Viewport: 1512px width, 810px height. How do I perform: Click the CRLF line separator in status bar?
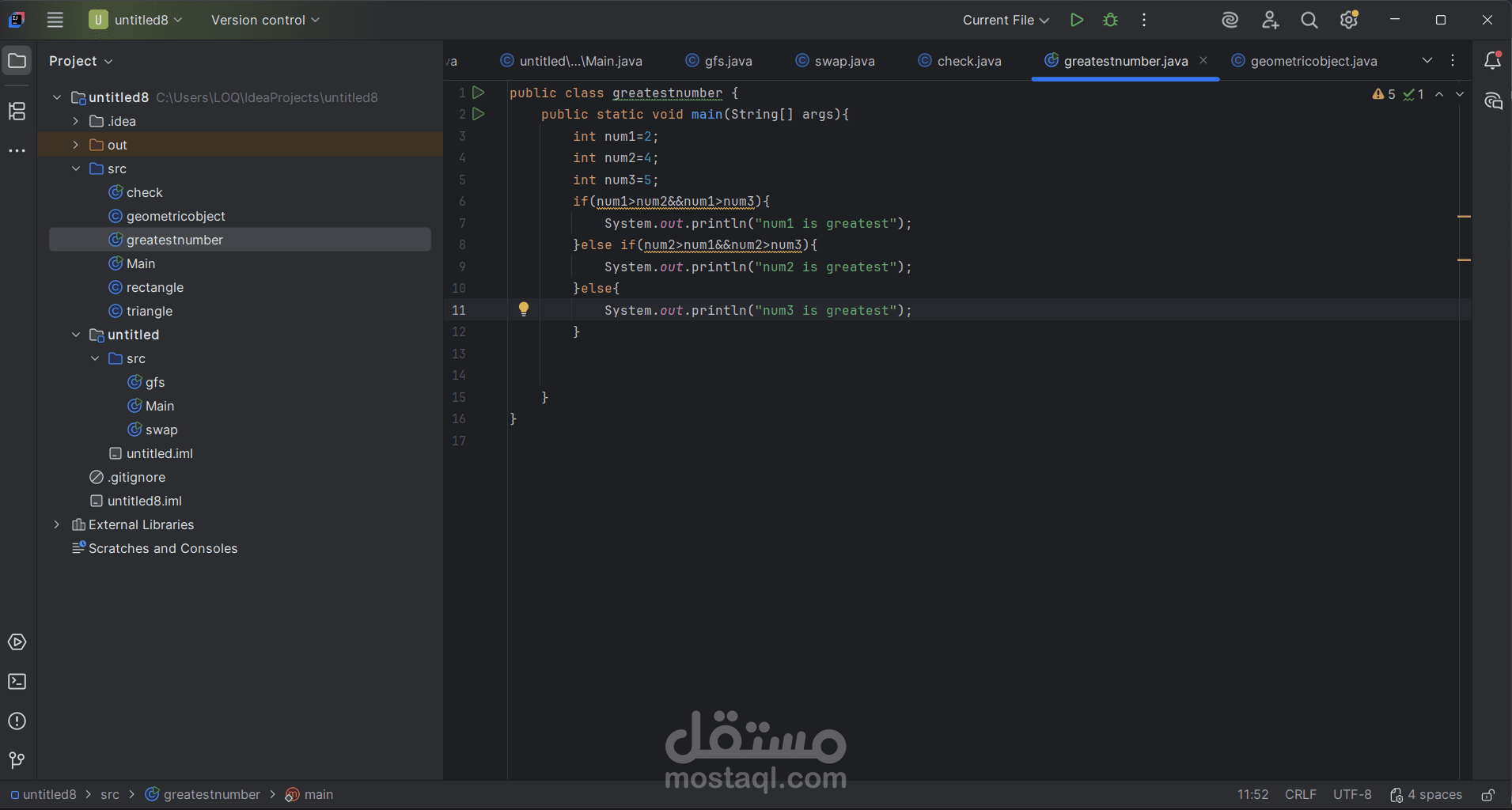pyautogui.click(x=1301, y=795)
